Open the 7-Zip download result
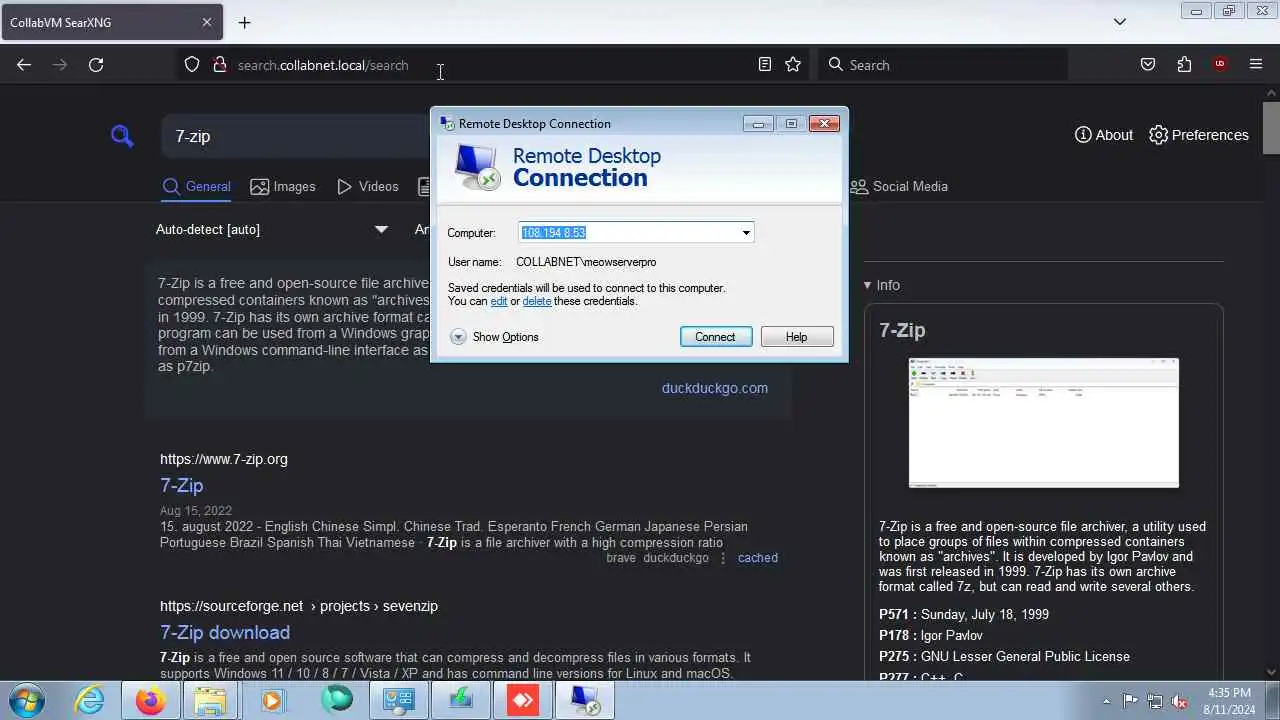This screenshot has height=720, width=1280. pos(225,632)
